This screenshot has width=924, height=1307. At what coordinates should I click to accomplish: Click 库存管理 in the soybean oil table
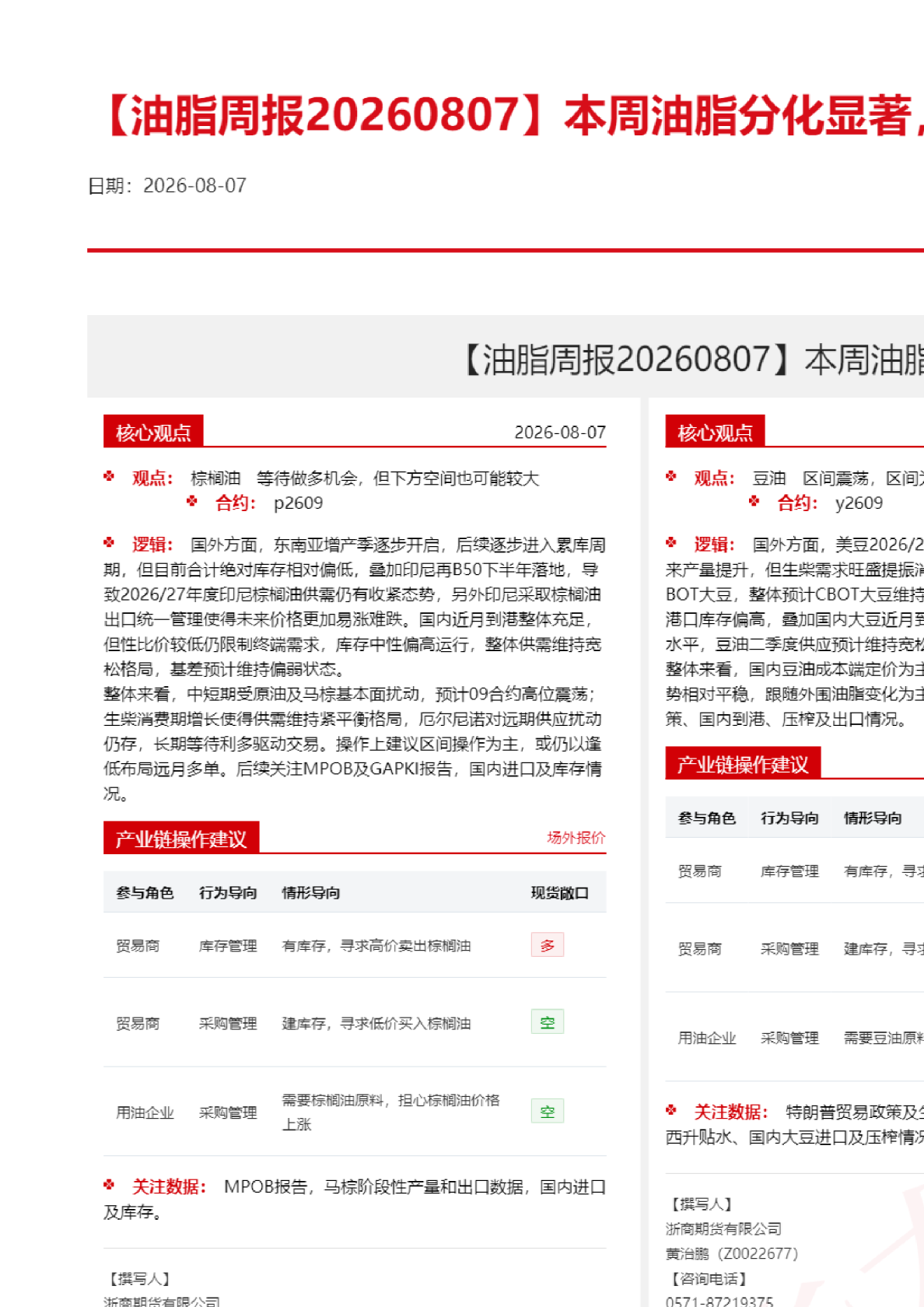tap(790, 871)
